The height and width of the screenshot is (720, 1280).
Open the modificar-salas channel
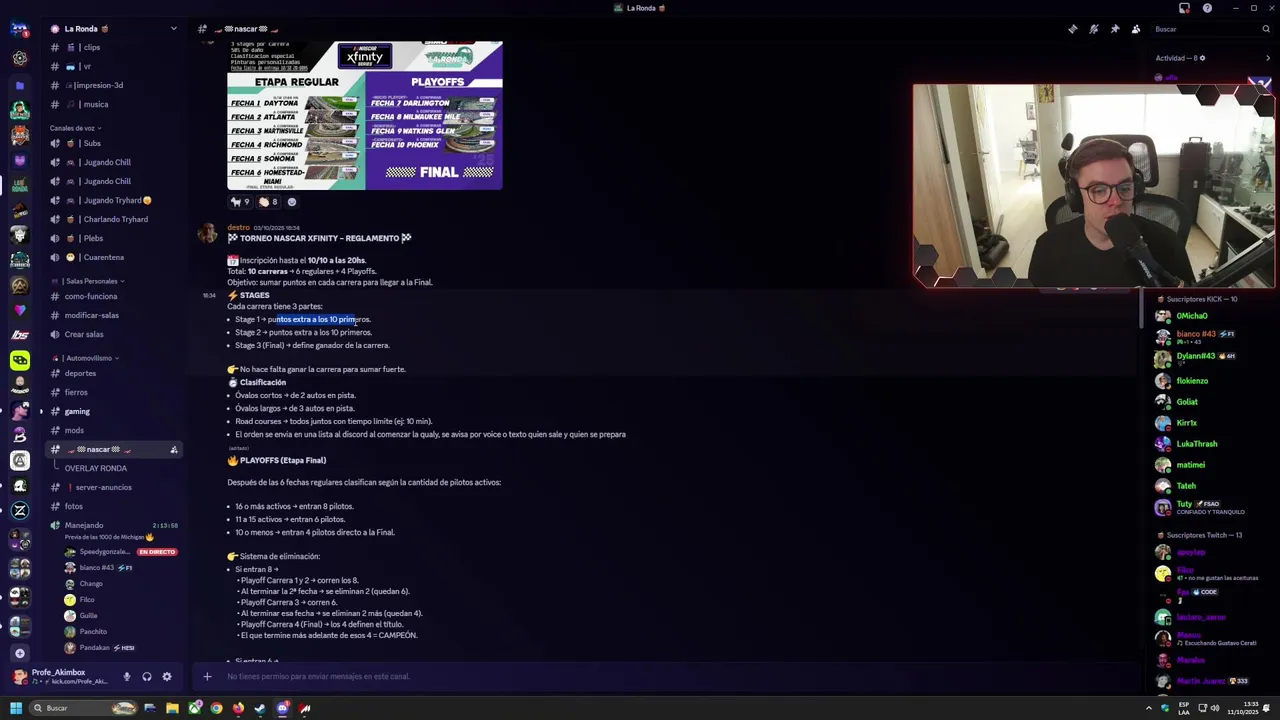(115, 315)
